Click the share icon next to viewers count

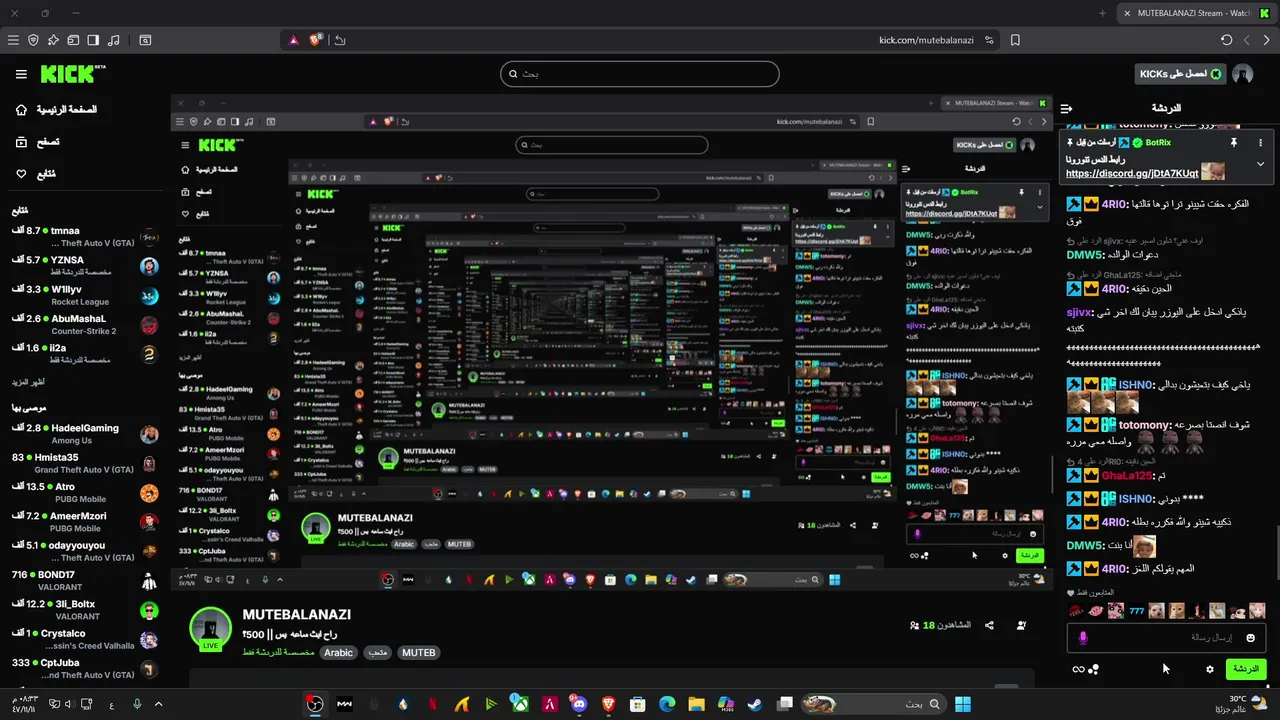pos(989,625)
